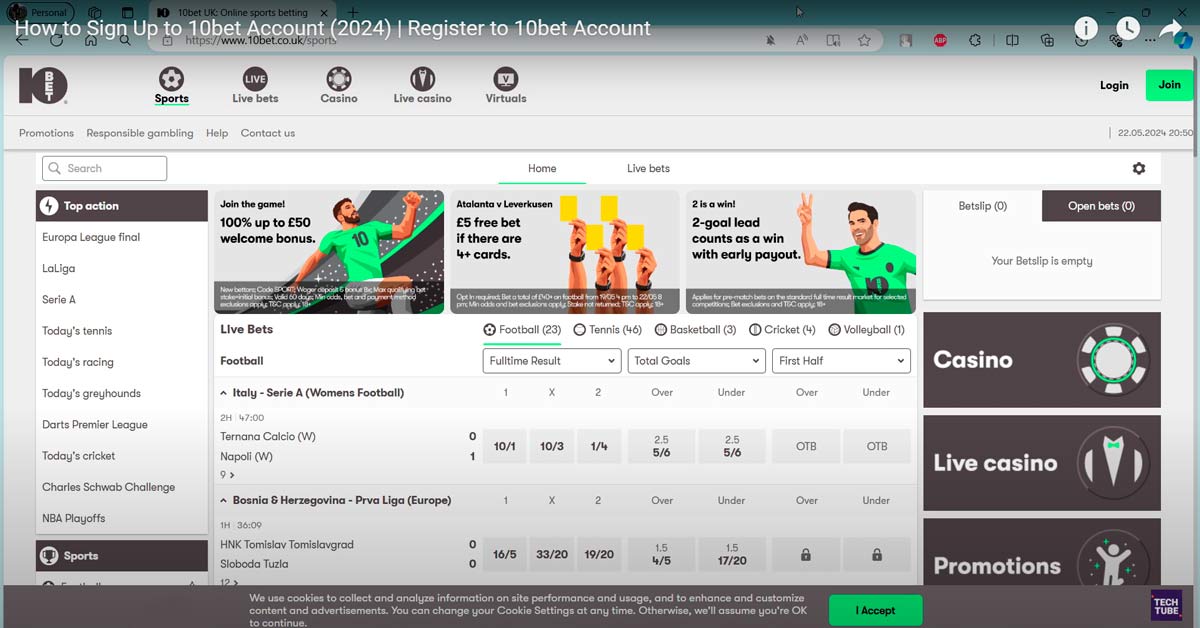Click the favorites star in the address bar
The height and width of the screenshot is (628, 1200).
click(x=864, y=41)
